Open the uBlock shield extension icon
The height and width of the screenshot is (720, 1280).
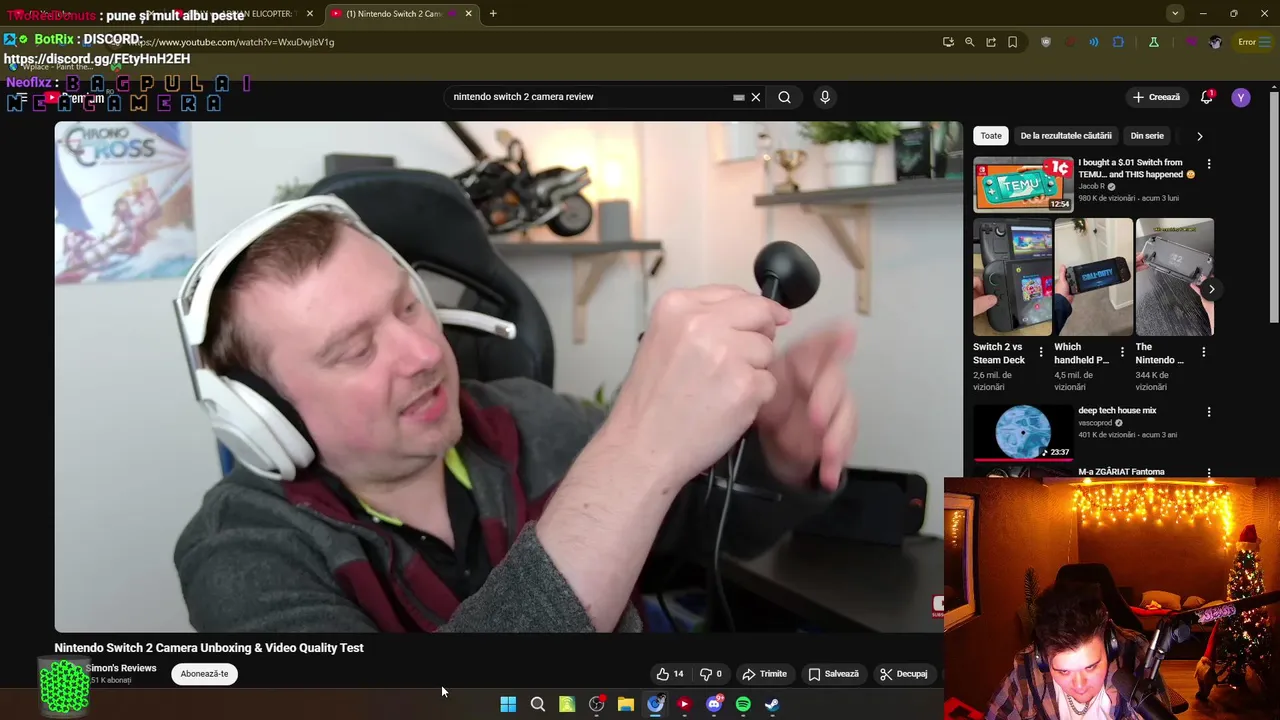click(x=1046, y=42)
